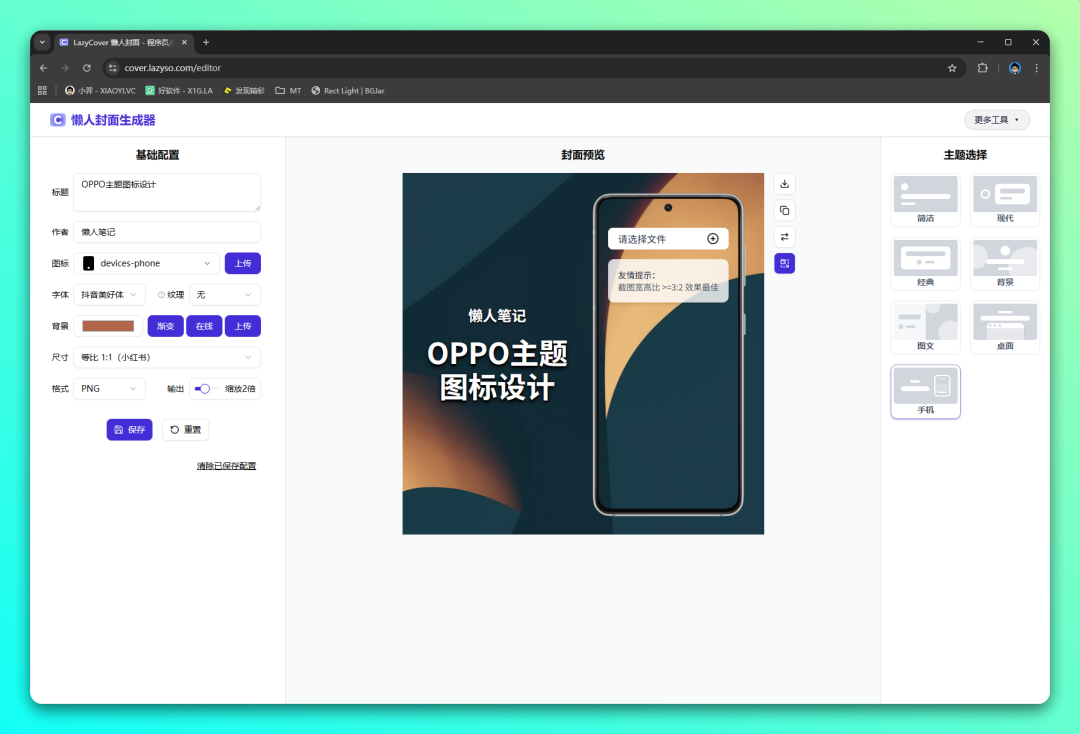Click the 在线 online background button

[204, 326]
